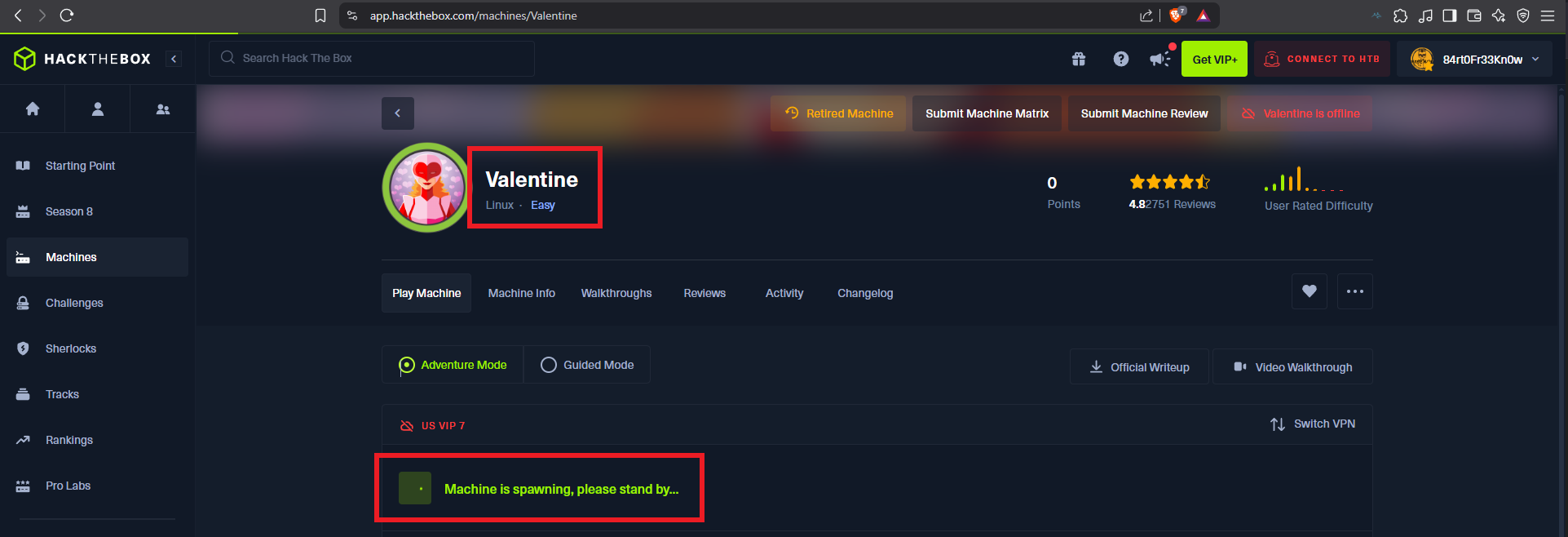Open the media control music note icon
The height and width of the screenshot is (537, 1568).
(1425, 16)
